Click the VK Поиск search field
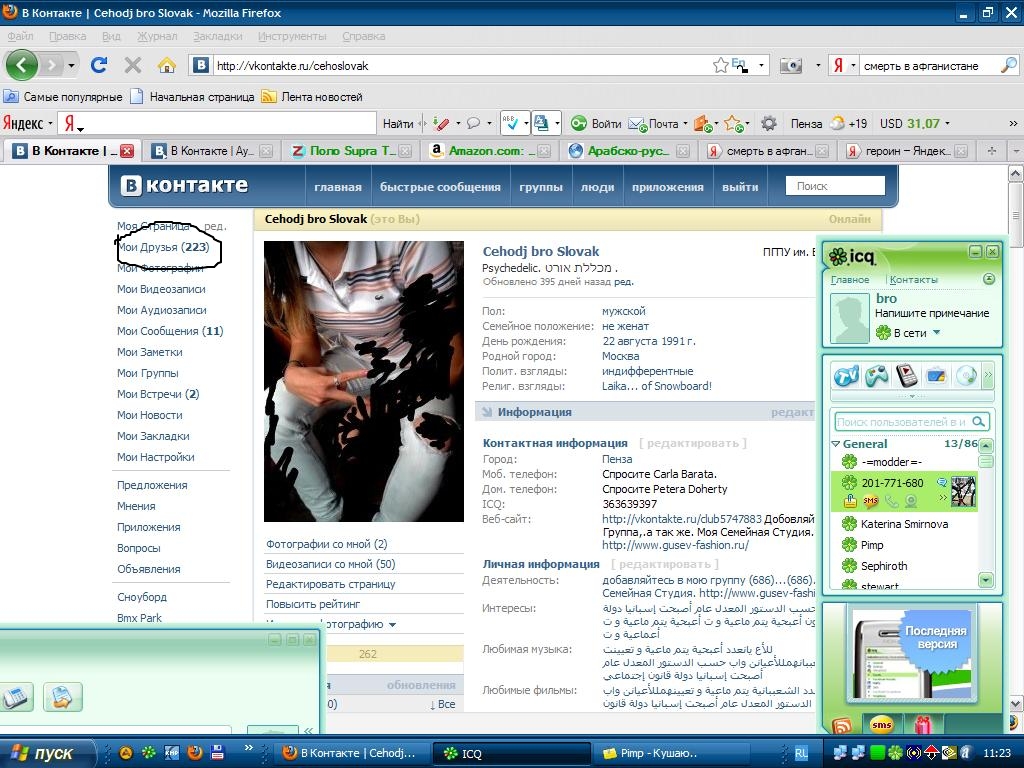 click(835, 186)
